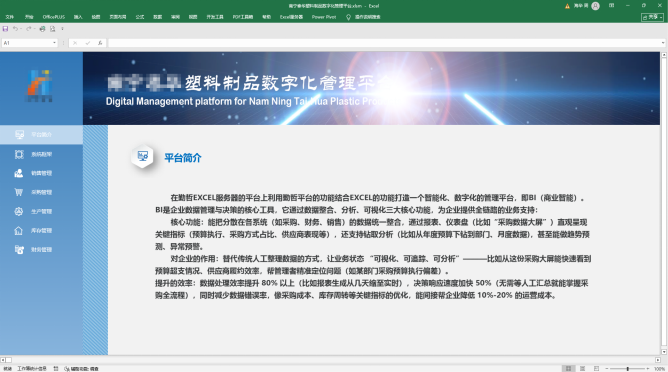Expand the formula bar chevron
This screenshot has width=668, height=372.
(x=663, y=43)
